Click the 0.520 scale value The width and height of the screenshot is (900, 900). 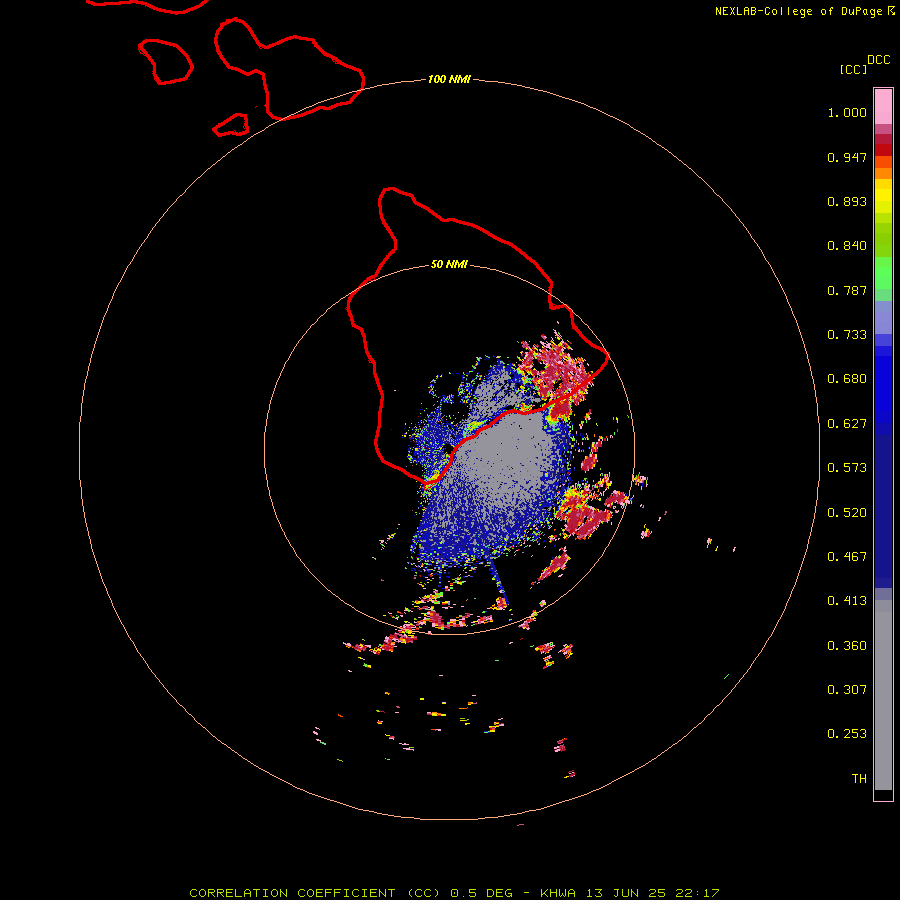pyautogui.click(x=847, y=513)
